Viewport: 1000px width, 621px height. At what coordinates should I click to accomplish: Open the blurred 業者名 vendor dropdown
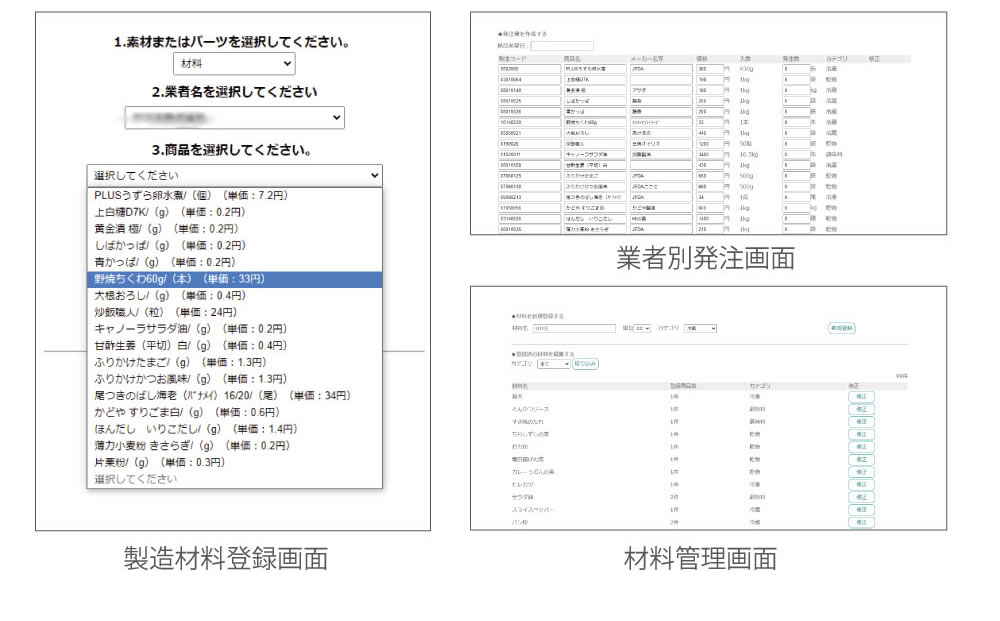[x=234, y=117]
